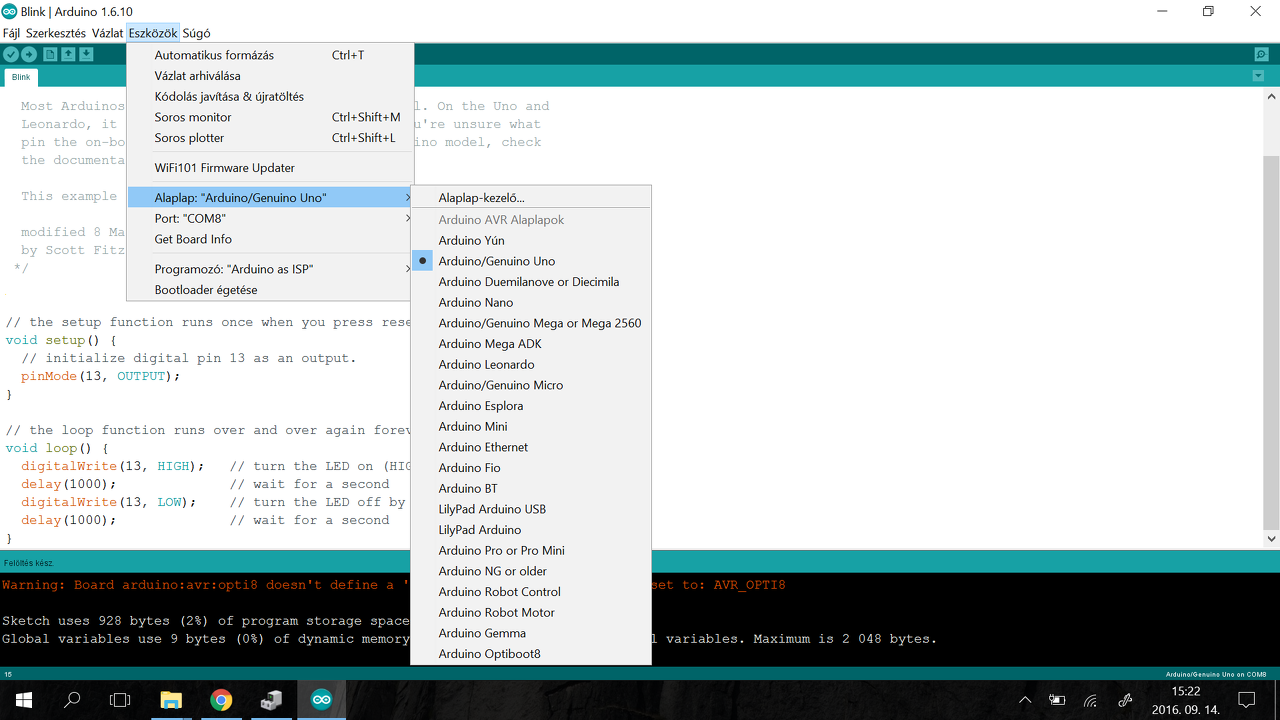Select Get Board Info
The image size is (1280, 720).
click(x=270, y=239)
